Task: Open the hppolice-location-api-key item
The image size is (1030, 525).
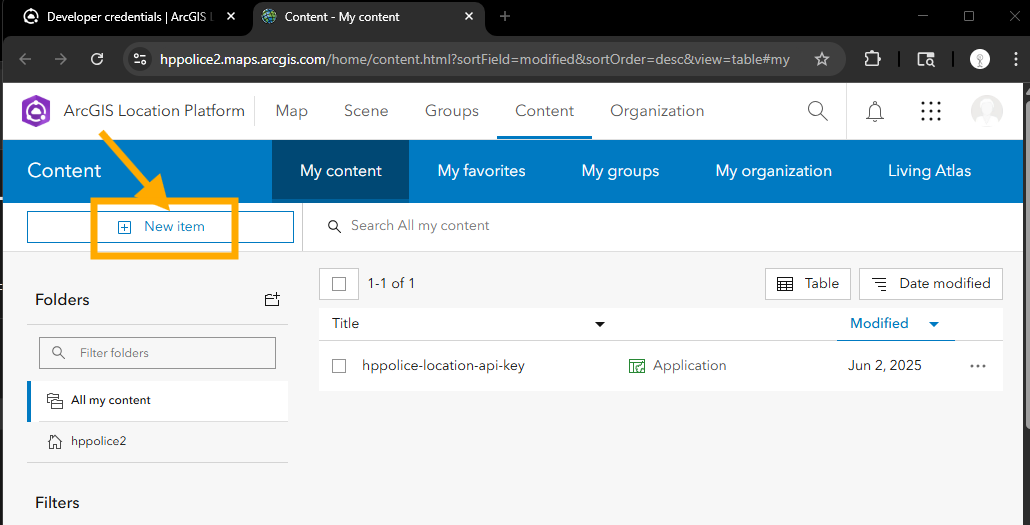Action: click(443, 366)
